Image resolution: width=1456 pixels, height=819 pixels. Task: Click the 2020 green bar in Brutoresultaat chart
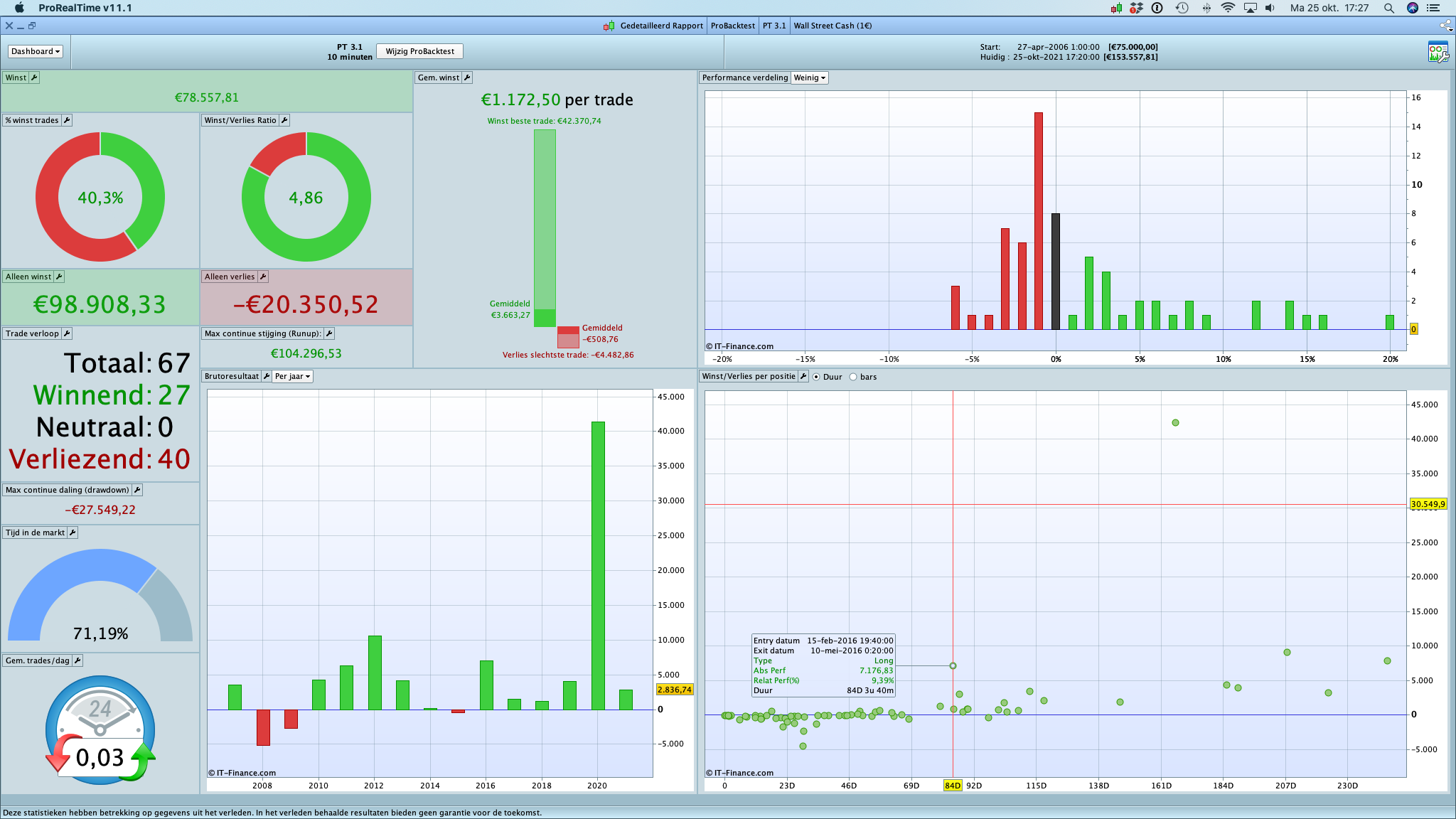[x=598, y=565]
